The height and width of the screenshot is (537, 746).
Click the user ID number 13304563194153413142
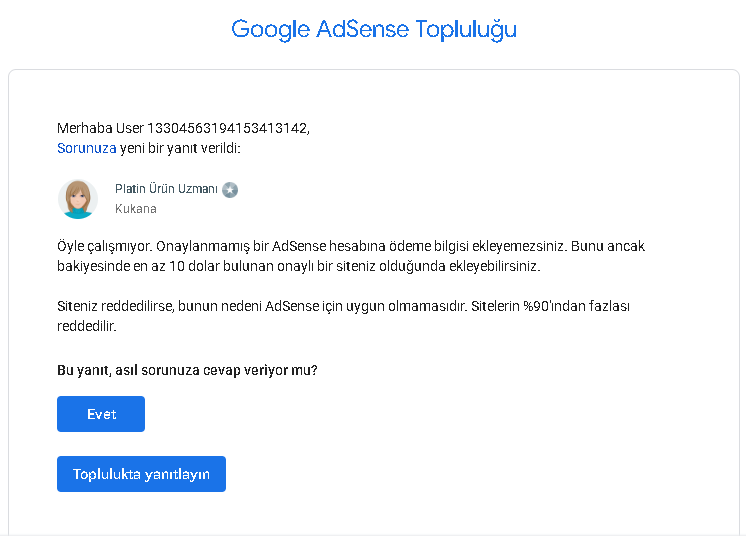tap(228, 128)
